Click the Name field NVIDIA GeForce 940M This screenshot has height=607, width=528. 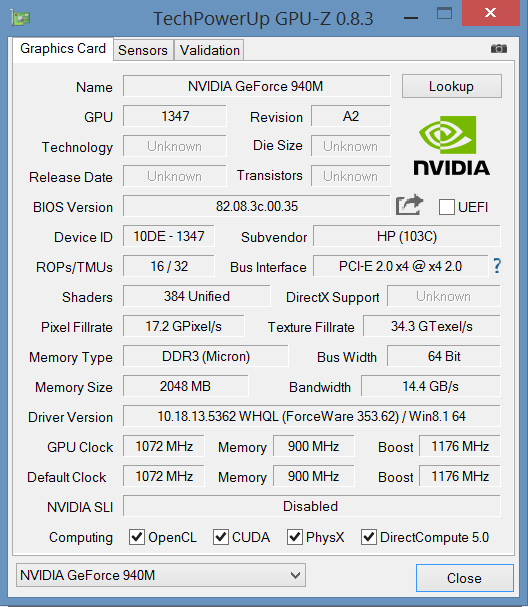256,86
